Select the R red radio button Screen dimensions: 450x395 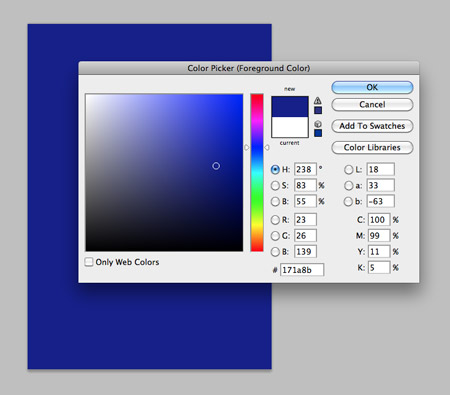pyautogui.click(x=275, y=220)
